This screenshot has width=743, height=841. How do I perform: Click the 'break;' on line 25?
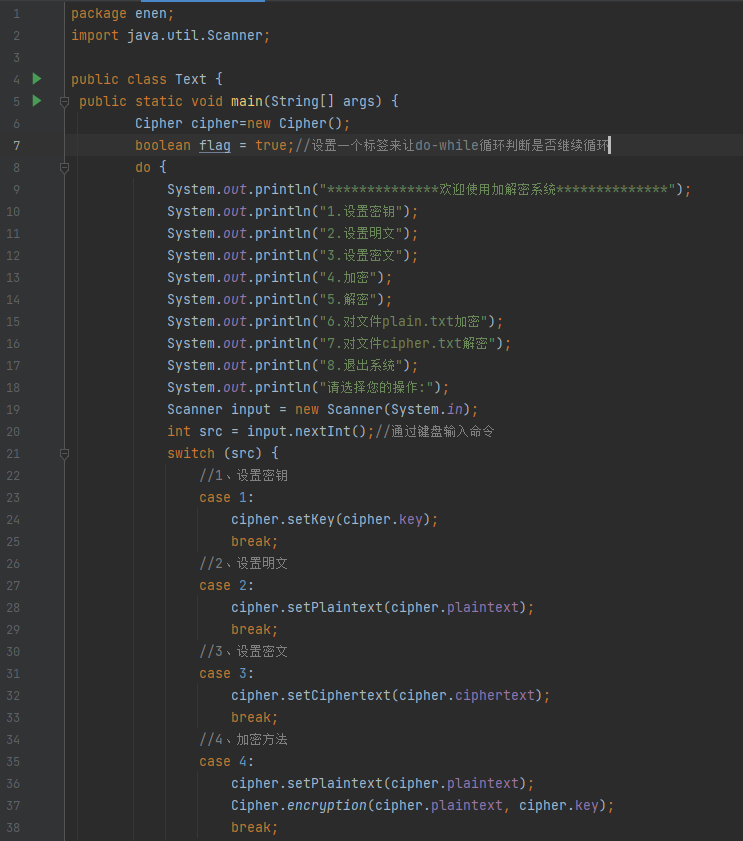tap(255, 541)
